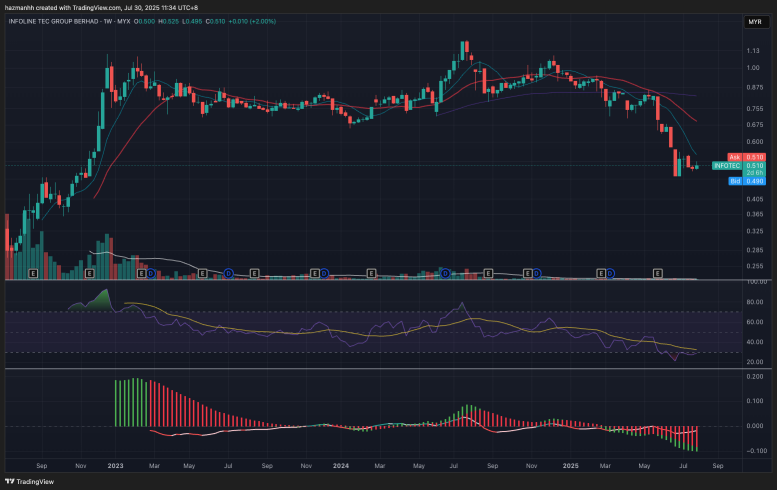Open the earnings E marker near Sep 2024
Viewport: 777px width, 490px height.
488,273
